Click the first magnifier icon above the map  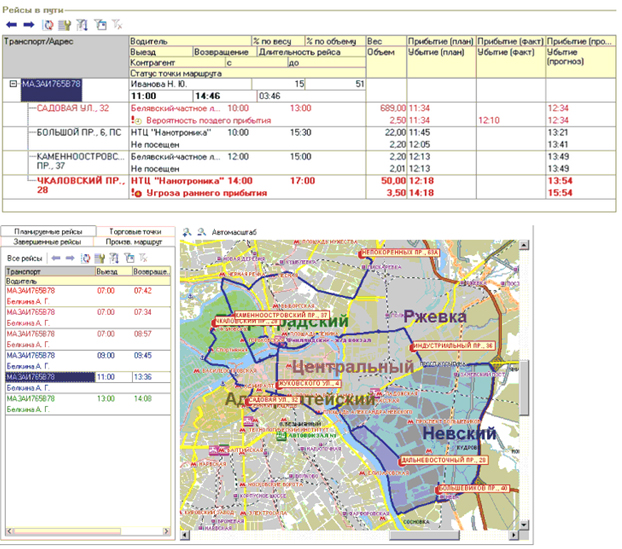point(187,232)
